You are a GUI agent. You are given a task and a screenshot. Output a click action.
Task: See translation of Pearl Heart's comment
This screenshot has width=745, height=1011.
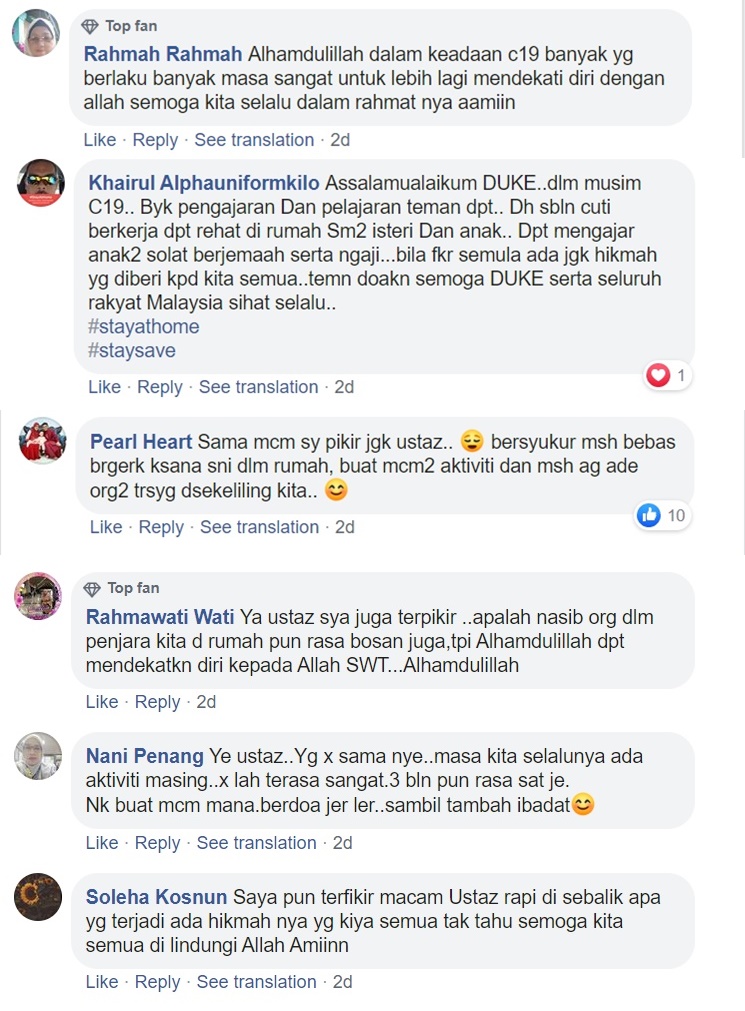(259, 527)
